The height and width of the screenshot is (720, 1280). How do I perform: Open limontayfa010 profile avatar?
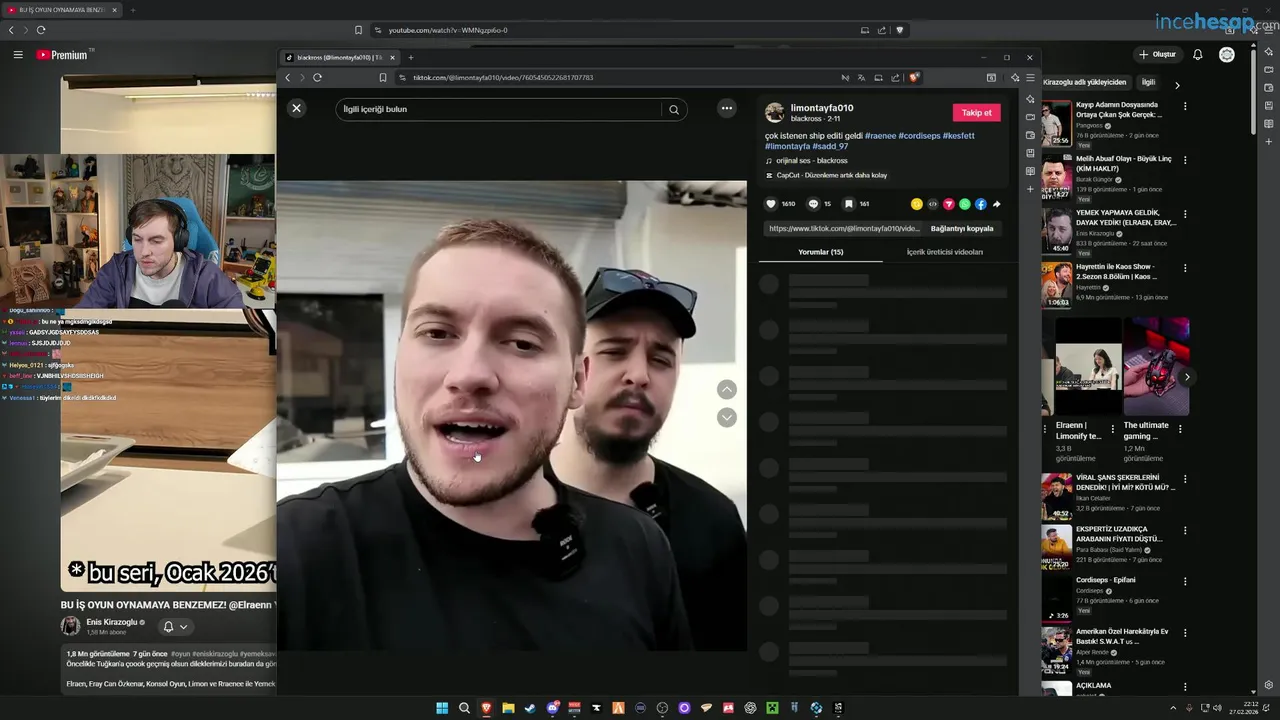[774, 112]
